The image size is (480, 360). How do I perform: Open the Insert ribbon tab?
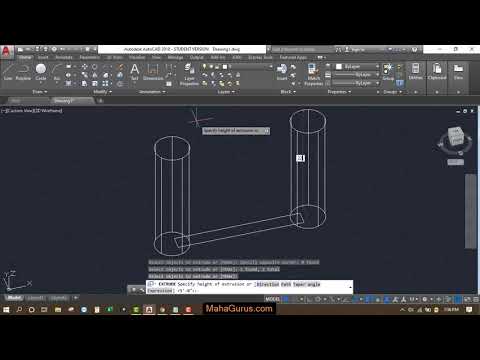point(43,57)
